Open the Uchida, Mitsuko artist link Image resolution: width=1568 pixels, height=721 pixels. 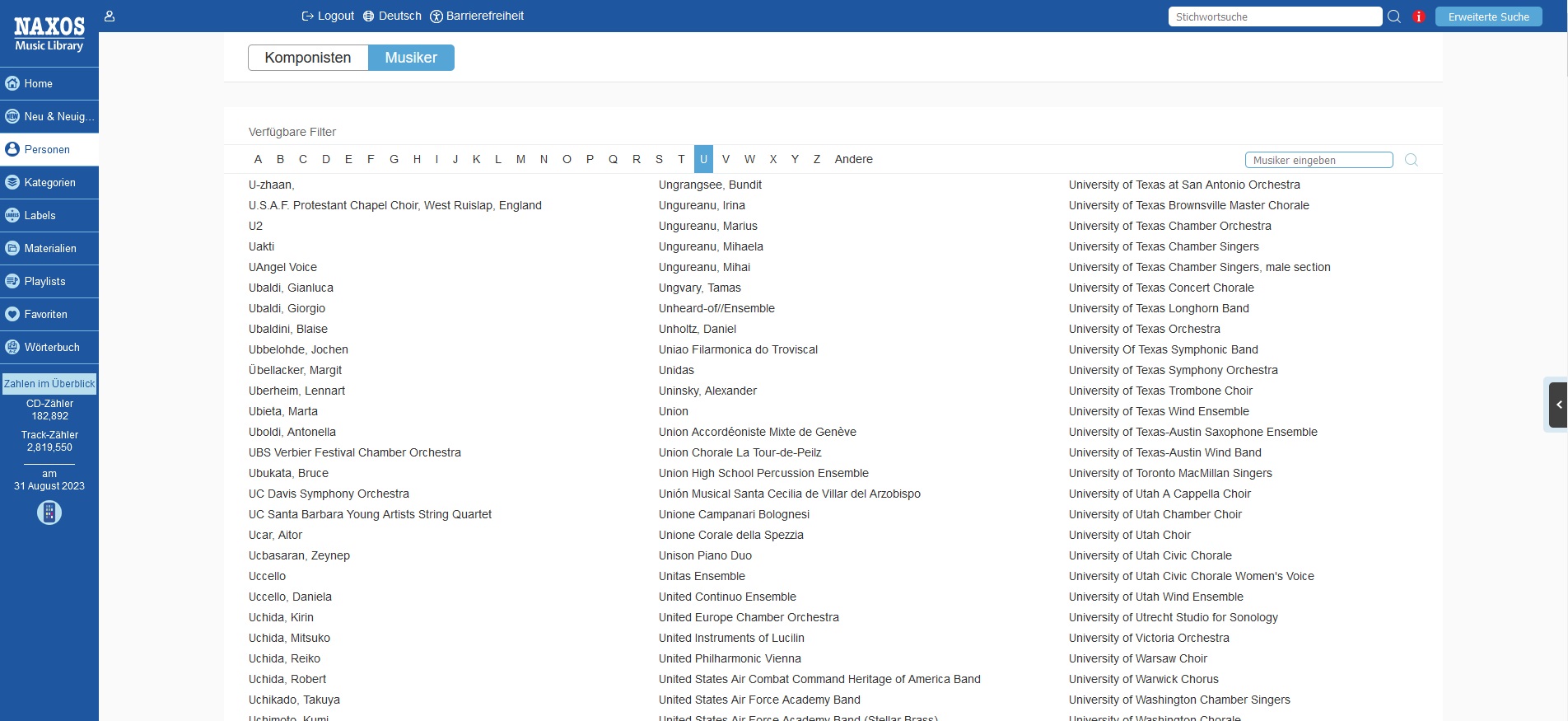tap(289, 638)
